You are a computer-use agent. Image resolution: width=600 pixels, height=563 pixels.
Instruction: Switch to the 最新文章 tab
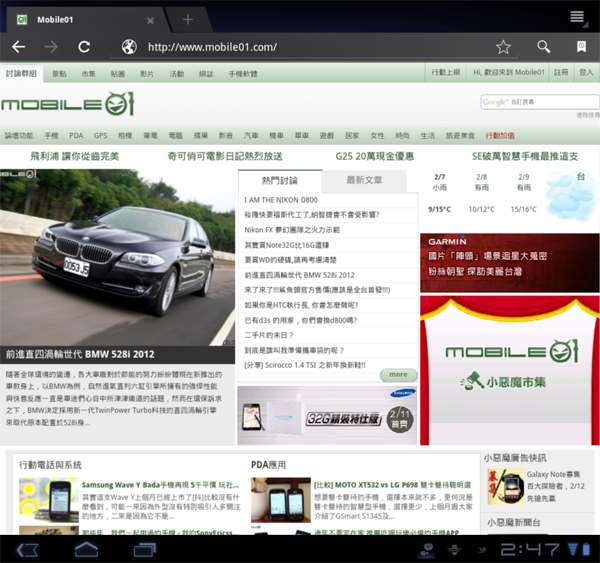pos(364,180)
